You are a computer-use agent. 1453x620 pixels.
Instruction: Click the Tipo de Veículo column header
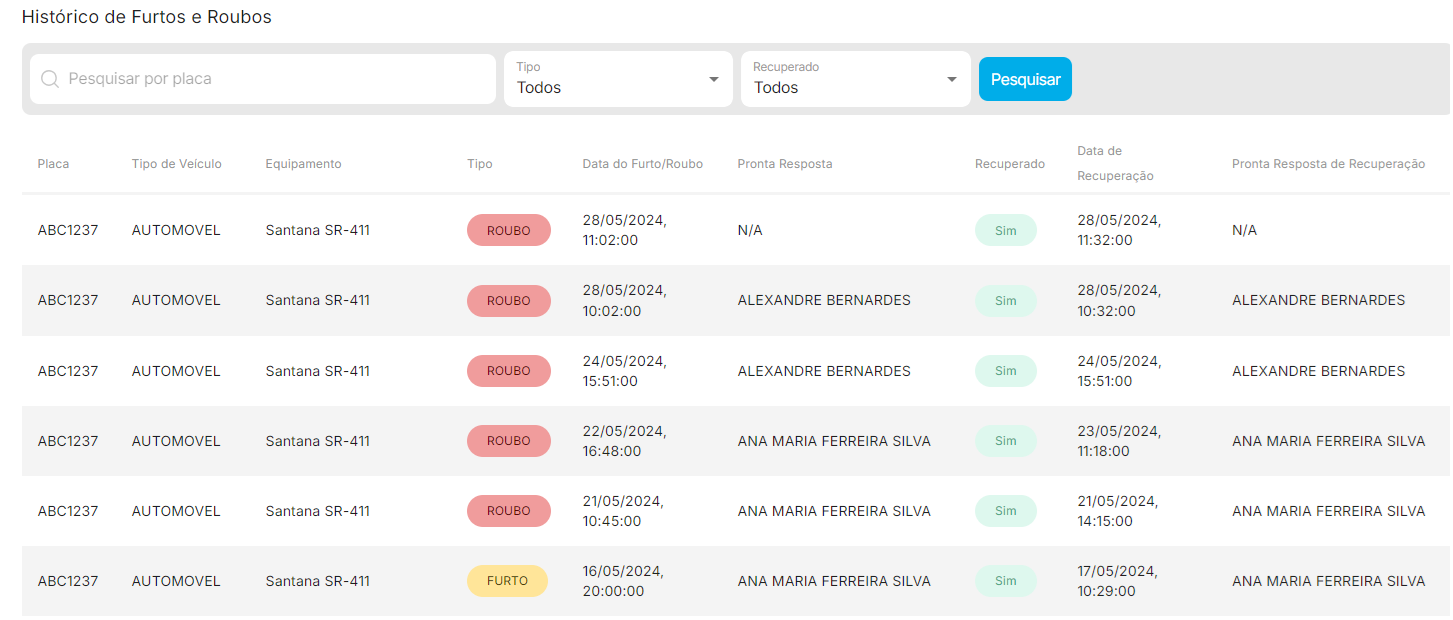pos(177,164)
